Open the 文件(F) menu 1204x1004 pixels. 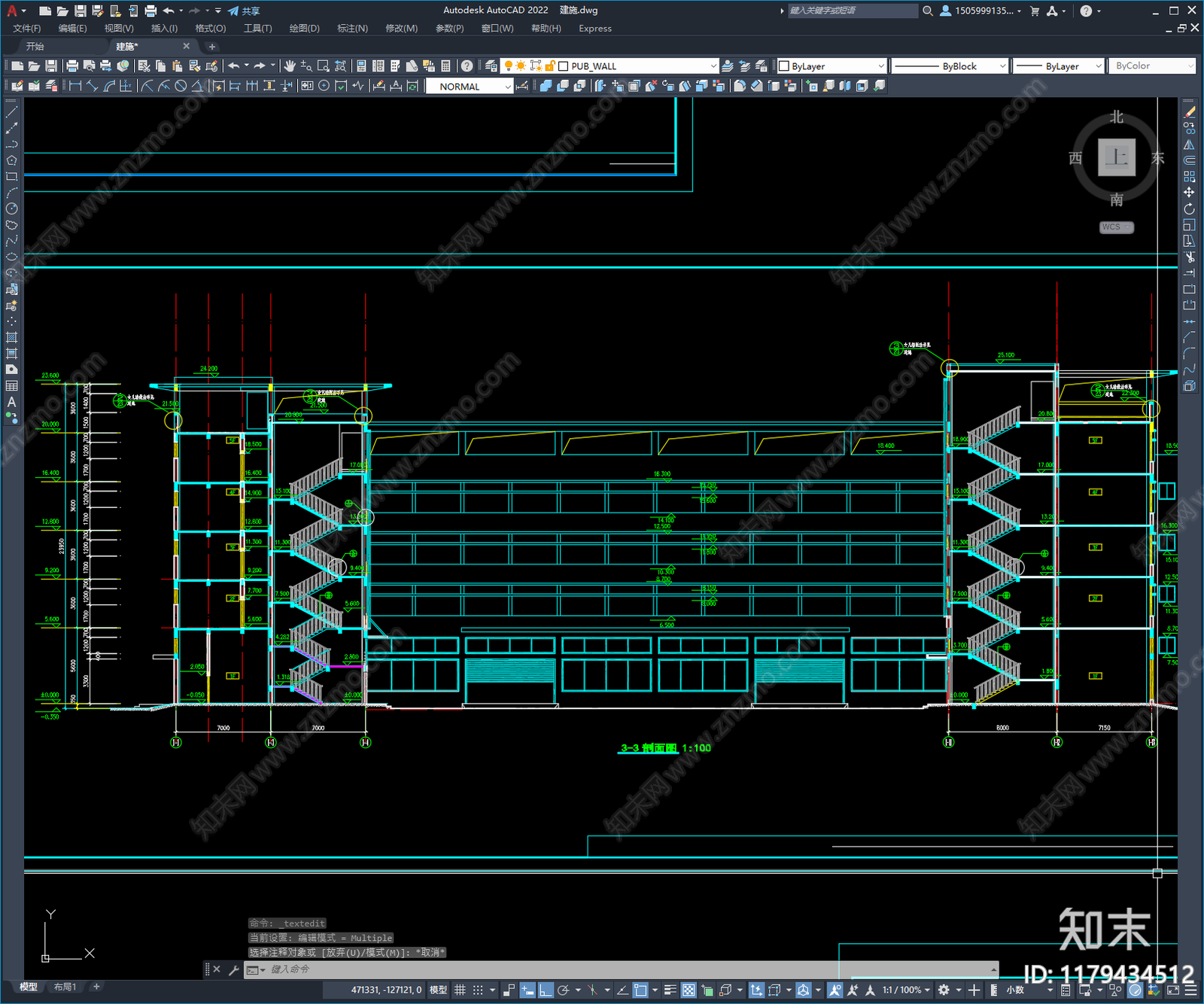click(27, 29)
